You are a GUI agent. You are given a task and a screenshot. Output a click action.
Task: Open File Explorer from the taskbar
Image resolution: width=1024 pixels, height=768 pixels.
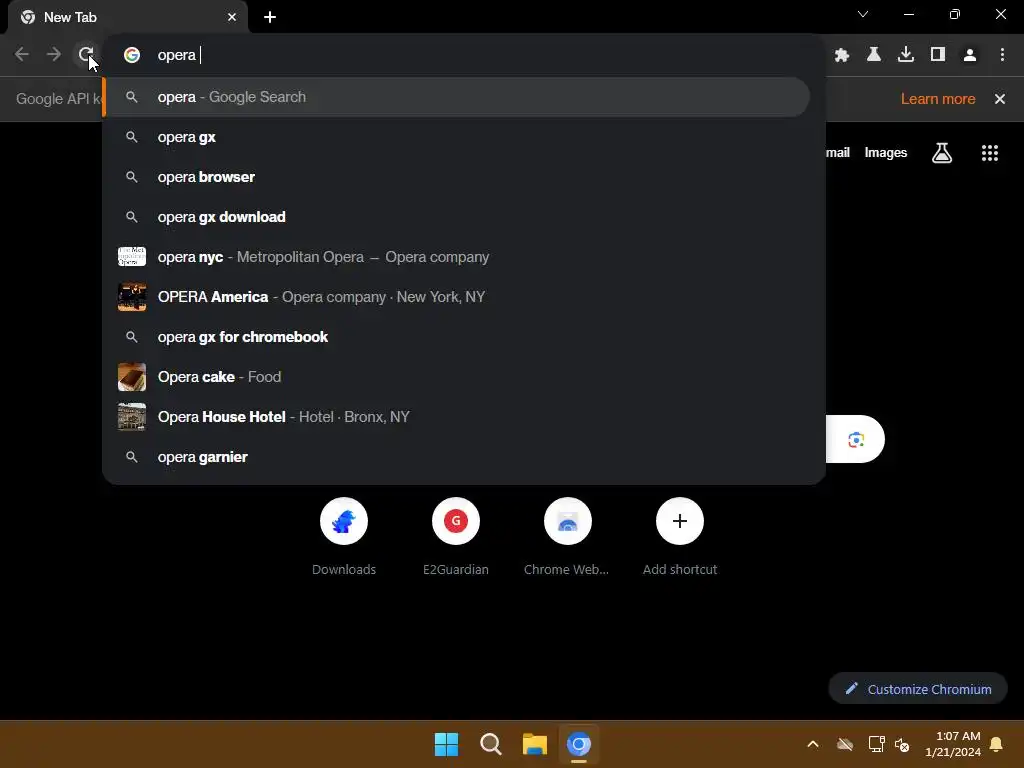(x=535, y=744)
